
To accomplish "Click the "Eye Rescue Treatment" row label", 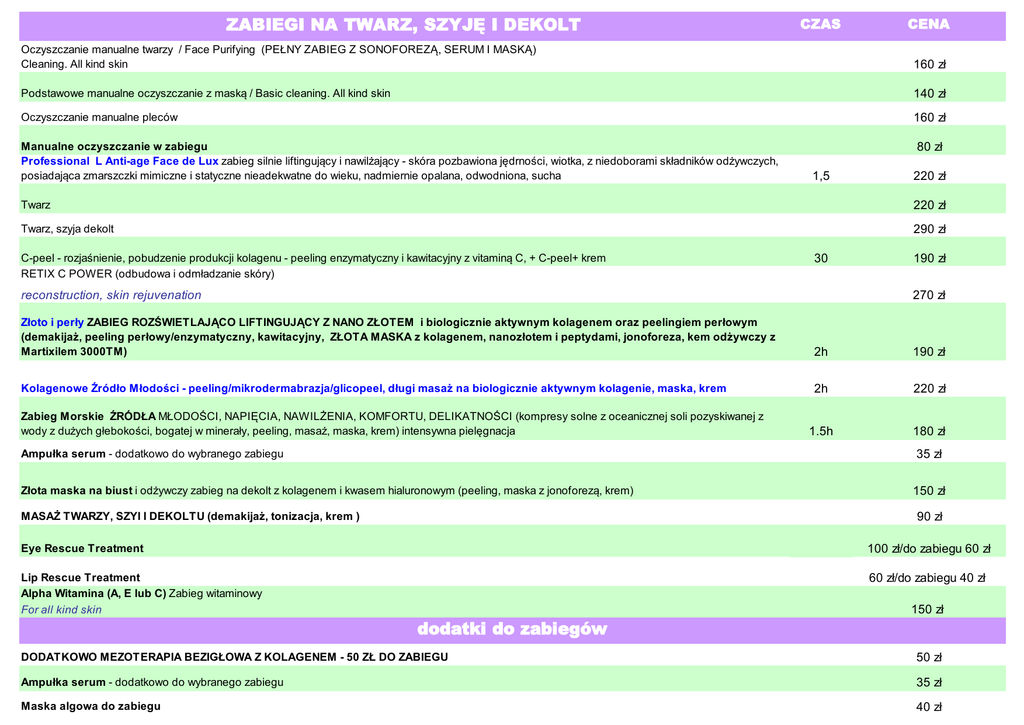I will click(82, 548).
